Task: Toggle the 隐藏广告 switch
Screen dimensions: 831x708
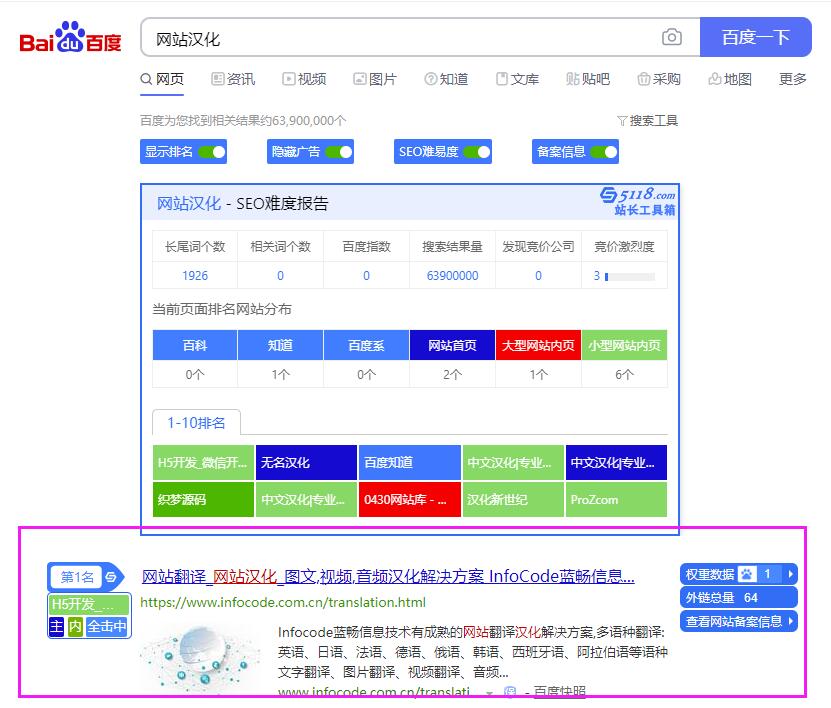Action: (339, 152)
